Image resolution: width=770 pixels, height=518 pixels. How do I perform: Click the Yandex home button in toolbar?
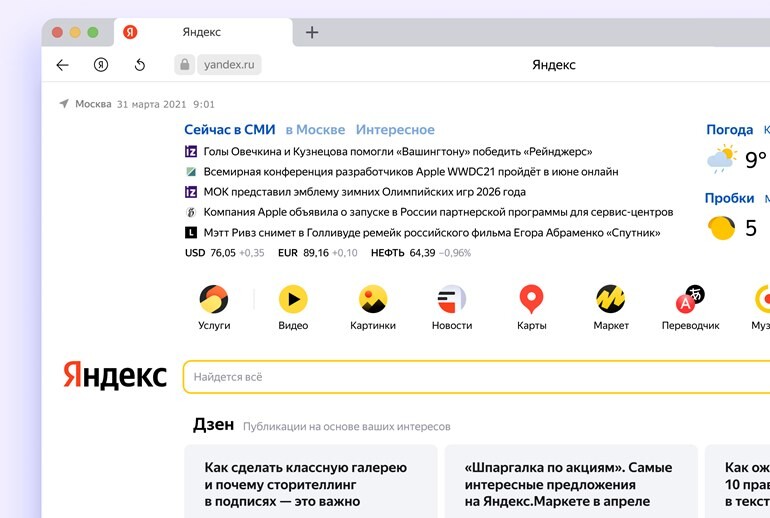click(101, 65)
